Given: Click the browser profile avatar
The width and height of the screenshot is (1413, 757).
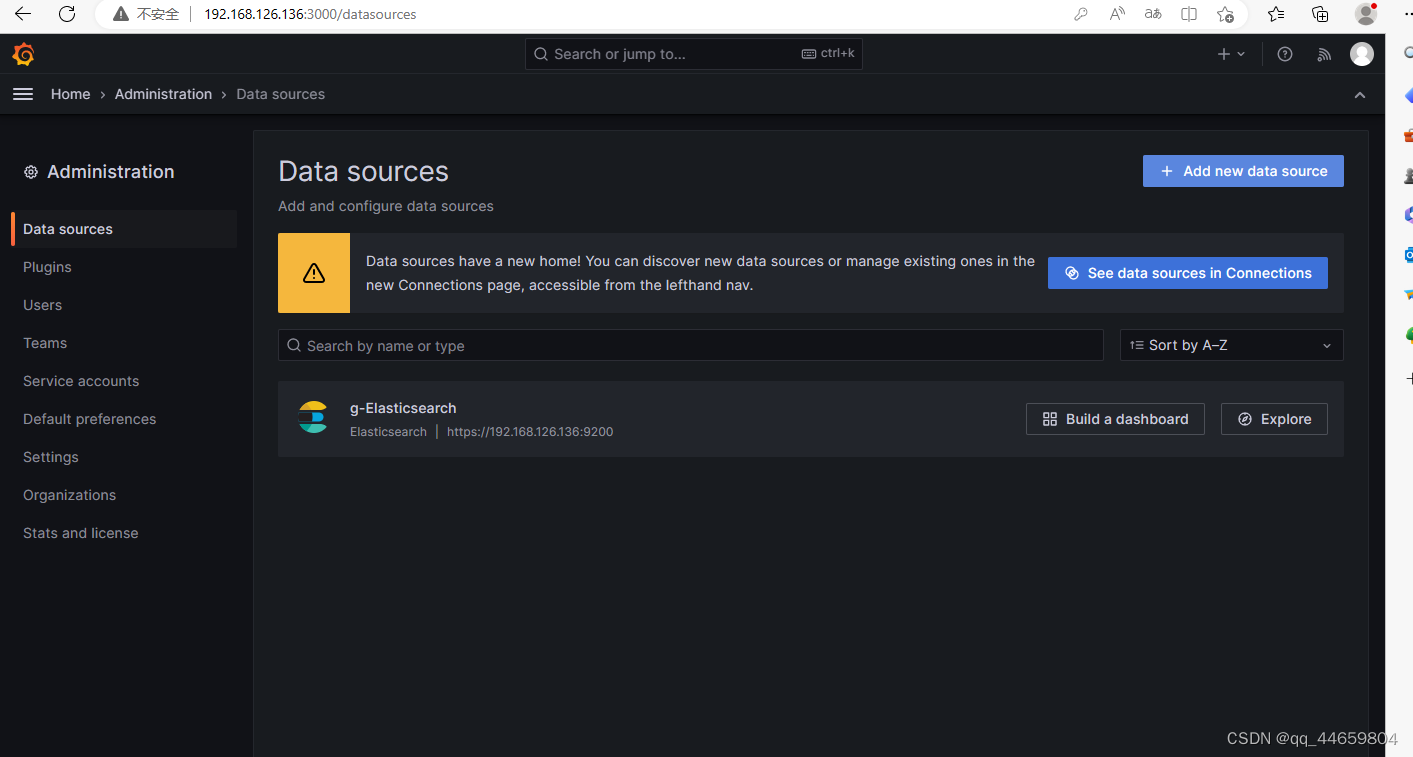Looking at the screenshot, I should [1367, 14].
